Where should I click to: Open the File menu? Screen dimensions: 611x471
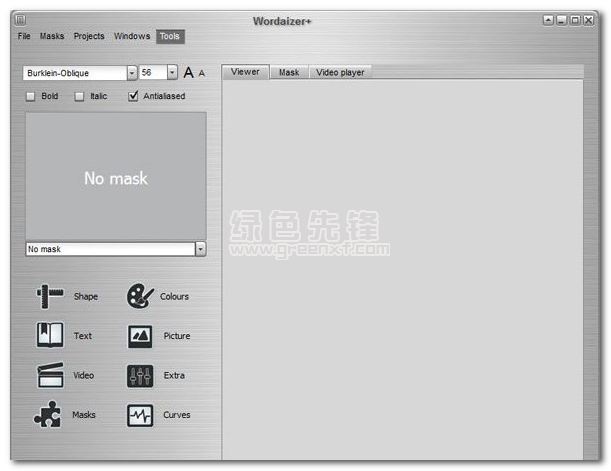coord(24,36)
